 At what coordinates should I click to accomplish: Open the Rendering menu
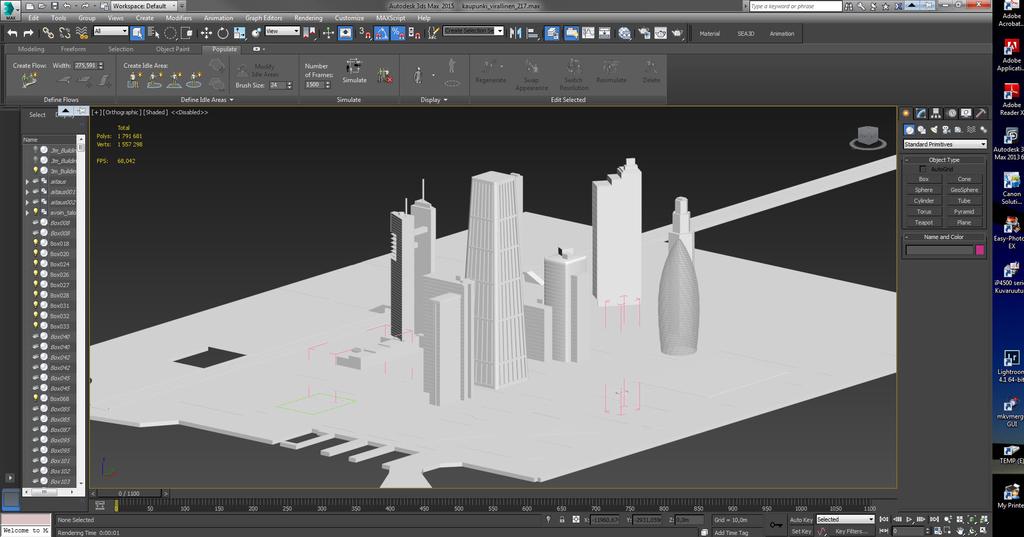[308, 18]
